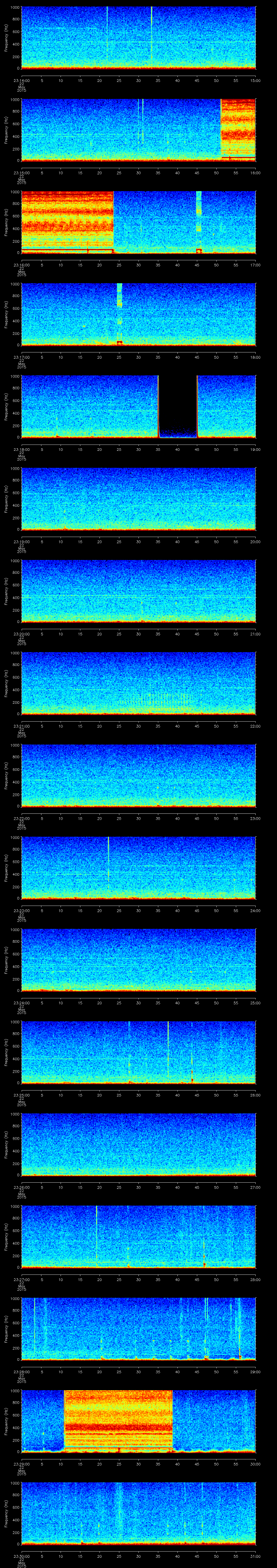Click the 15:00 end time label
The width and height of the screenshot is (277, 1568).
256,80
